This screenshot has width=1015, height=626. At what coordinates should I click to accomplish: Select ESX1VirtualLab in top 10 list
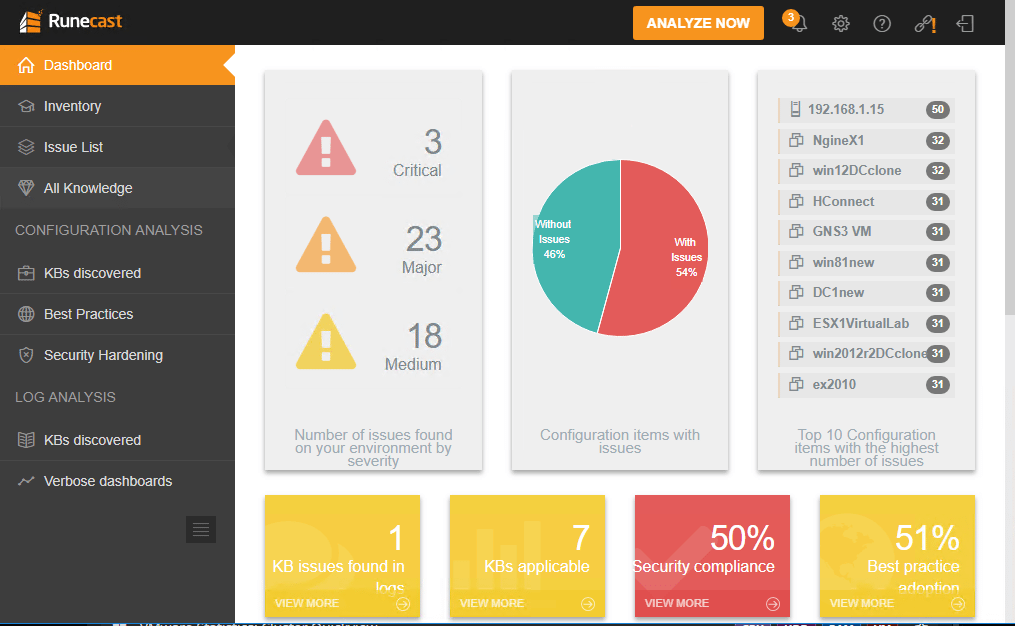pos(866,323)
